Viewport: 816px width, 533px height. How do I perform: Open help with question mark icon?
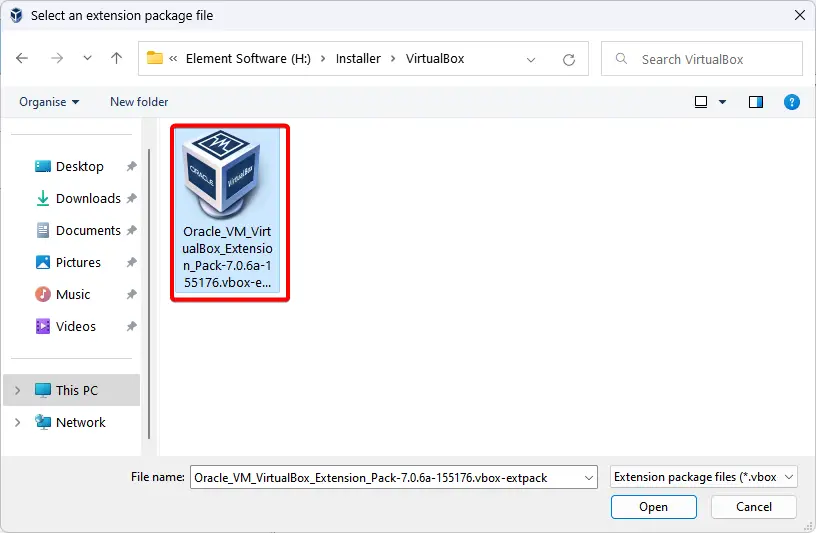[x=792, y=102]
